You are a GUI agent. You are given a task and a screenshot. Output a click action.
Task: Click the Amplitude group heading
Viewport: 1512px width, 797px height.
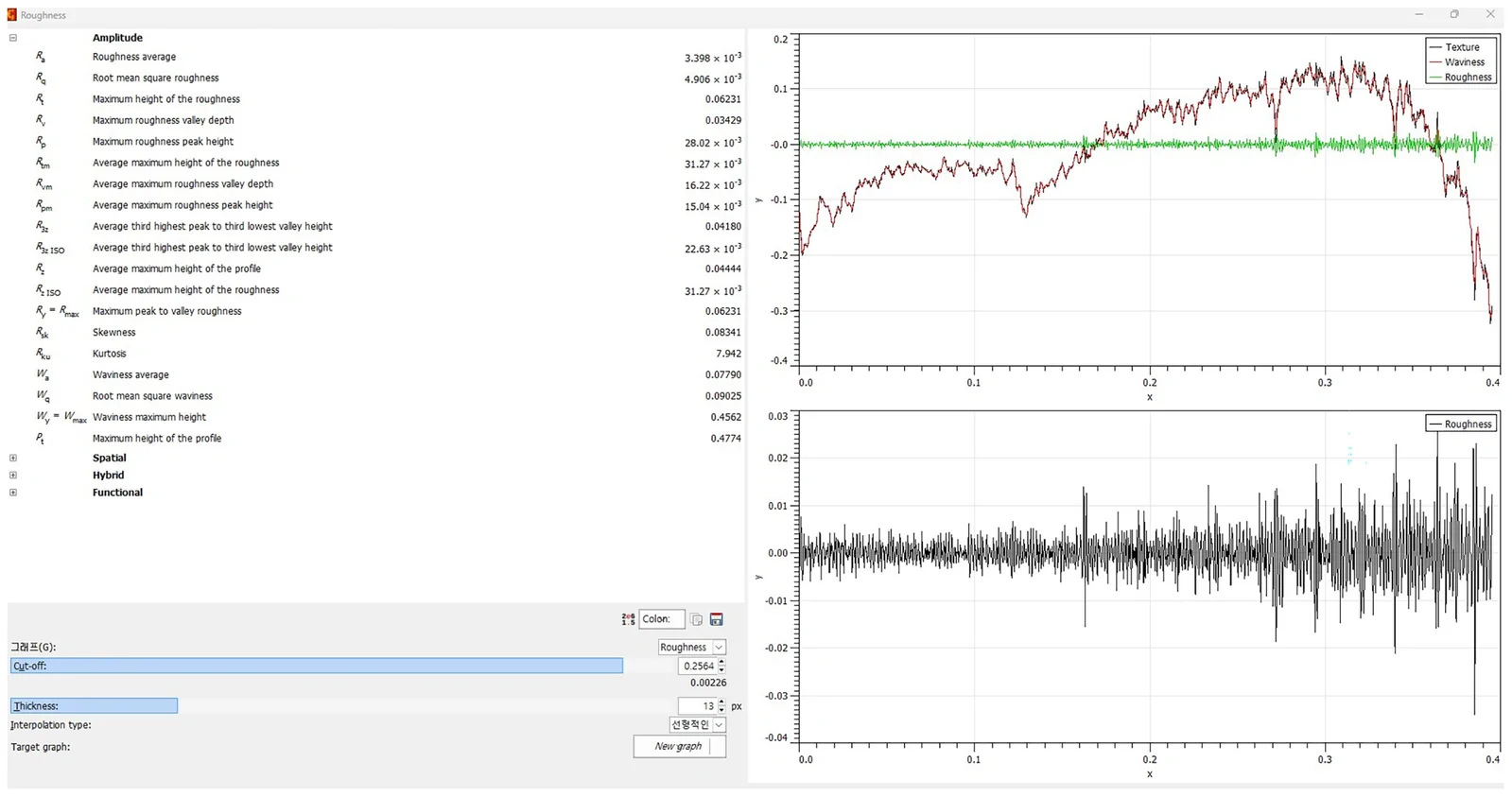117,38
